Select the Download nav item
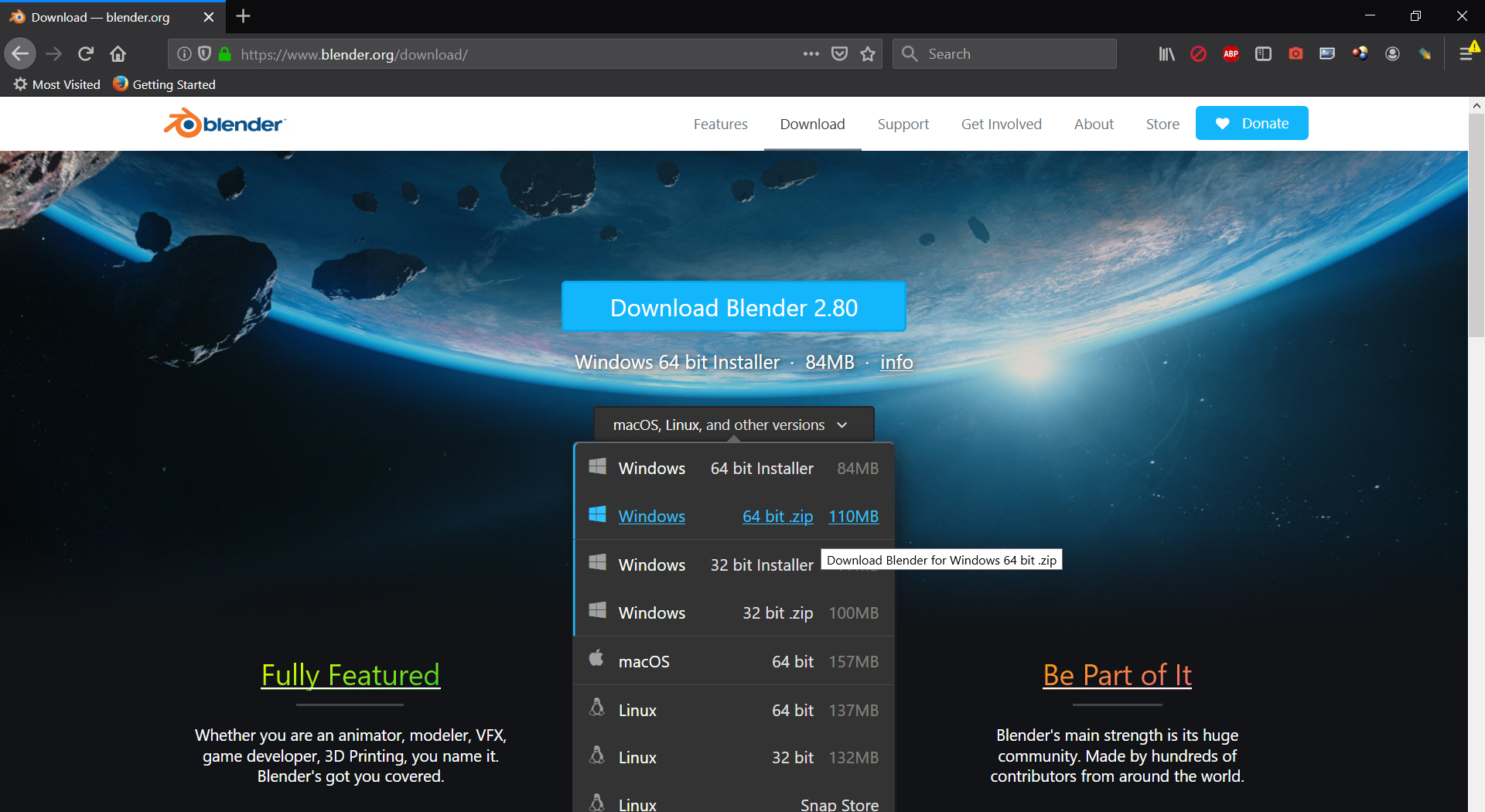1485x812 pixels. [x=812, y=124]
